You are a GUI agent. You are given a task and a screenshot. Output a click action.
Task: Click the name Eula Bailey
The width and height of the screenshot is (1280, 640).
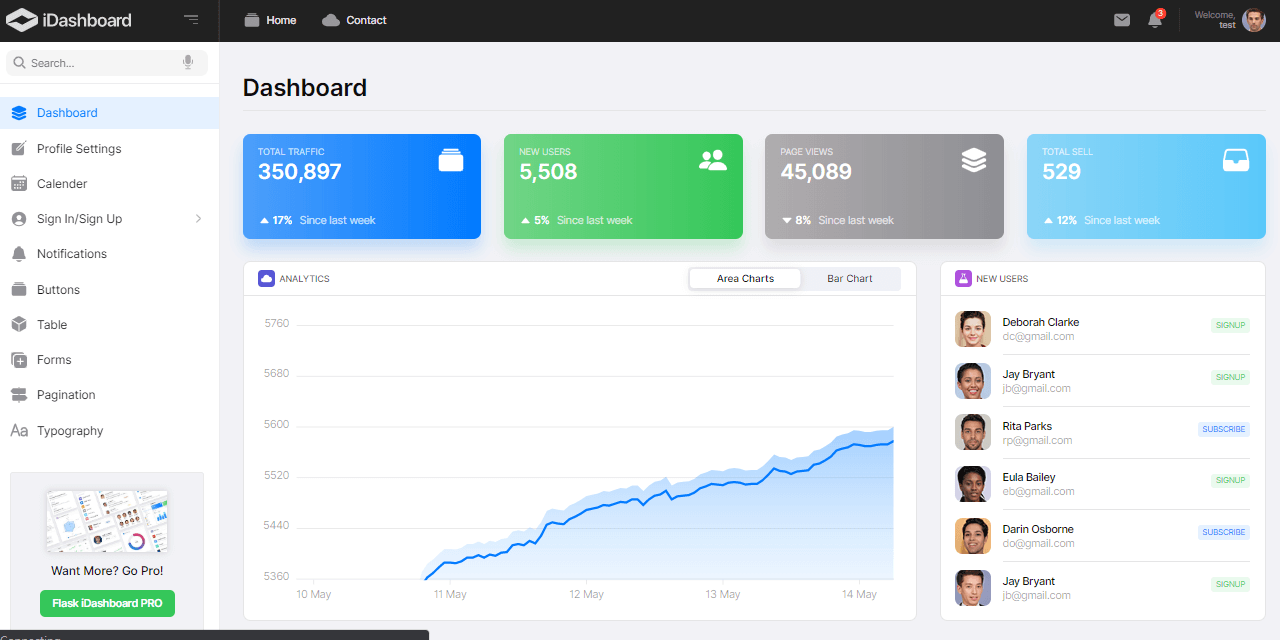1029,477
